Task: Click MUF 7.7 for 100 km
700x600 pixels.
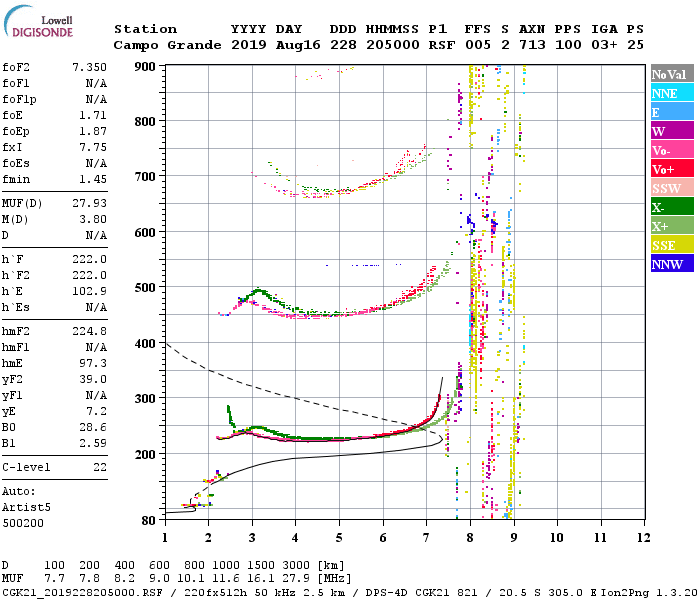Action: point(54,578)
